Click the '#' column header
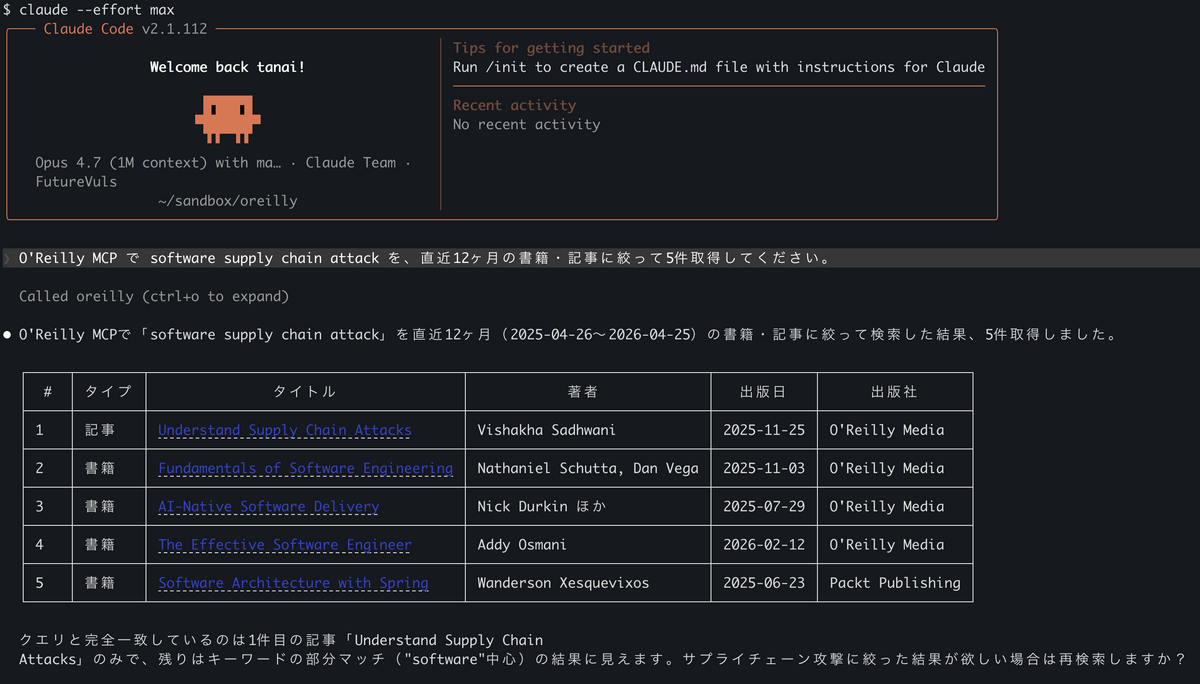Viewport: 1200px width, 684px height. pyautogui.click(x=47, y=392)
